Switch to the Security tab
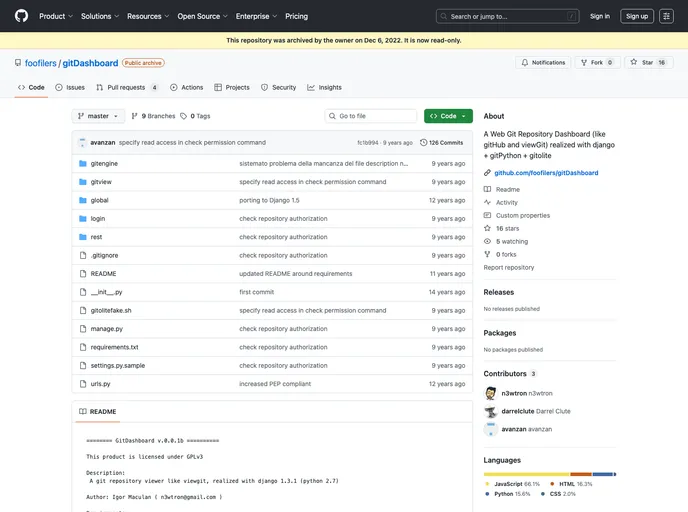The width and height of the screenshot is (688, 512). point(279,88)
